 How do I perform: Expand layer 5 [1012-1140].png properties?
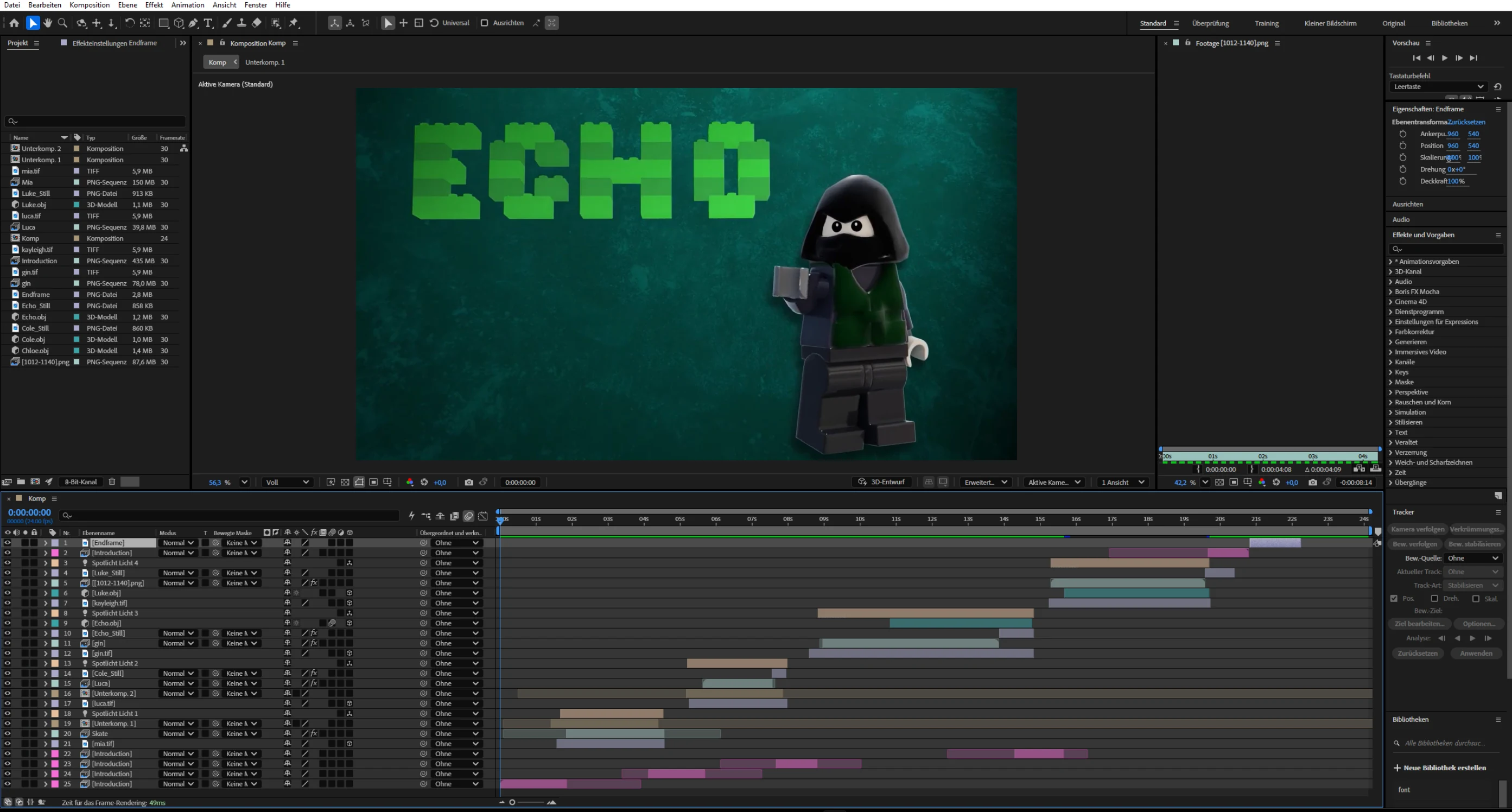tap(45, 583)
